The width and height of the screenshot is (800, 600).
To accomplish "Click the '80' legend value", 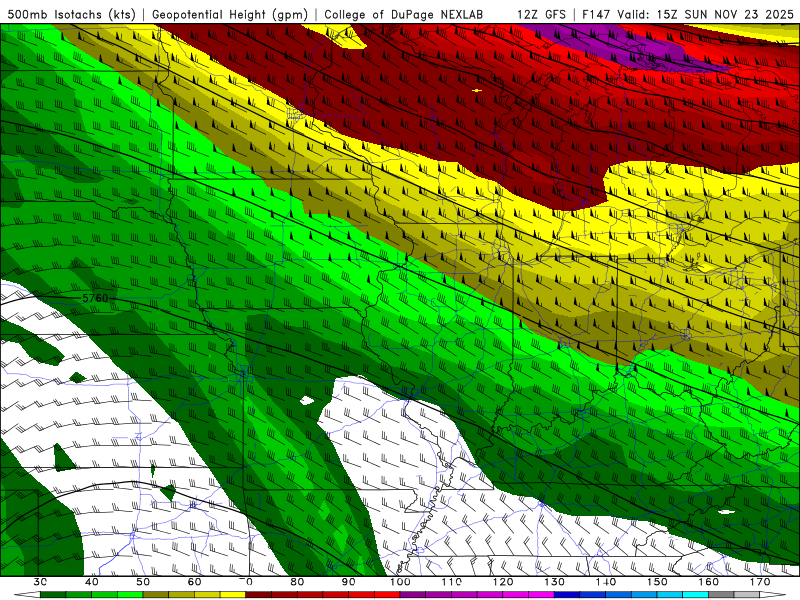I will coord(297,582).
